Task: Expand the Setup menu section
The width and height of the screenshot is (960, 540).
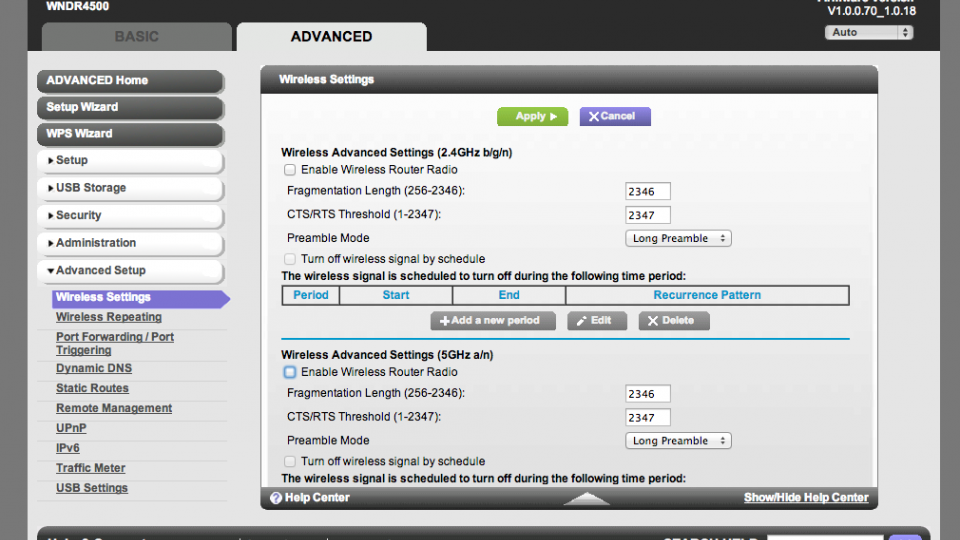Action: pos(130,160)
